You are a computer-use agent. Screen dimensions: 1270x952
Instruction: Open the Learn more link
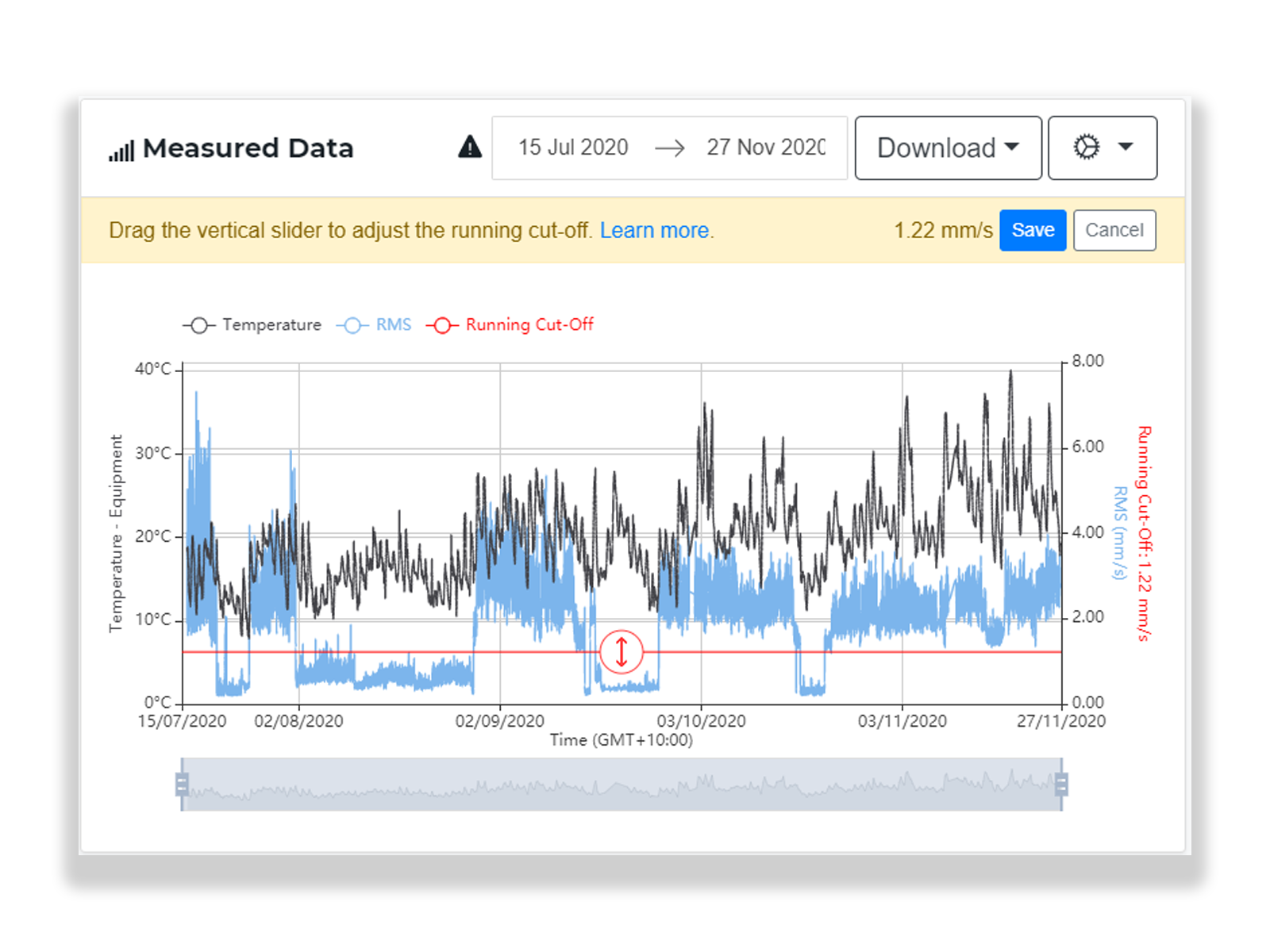[655, 231]
